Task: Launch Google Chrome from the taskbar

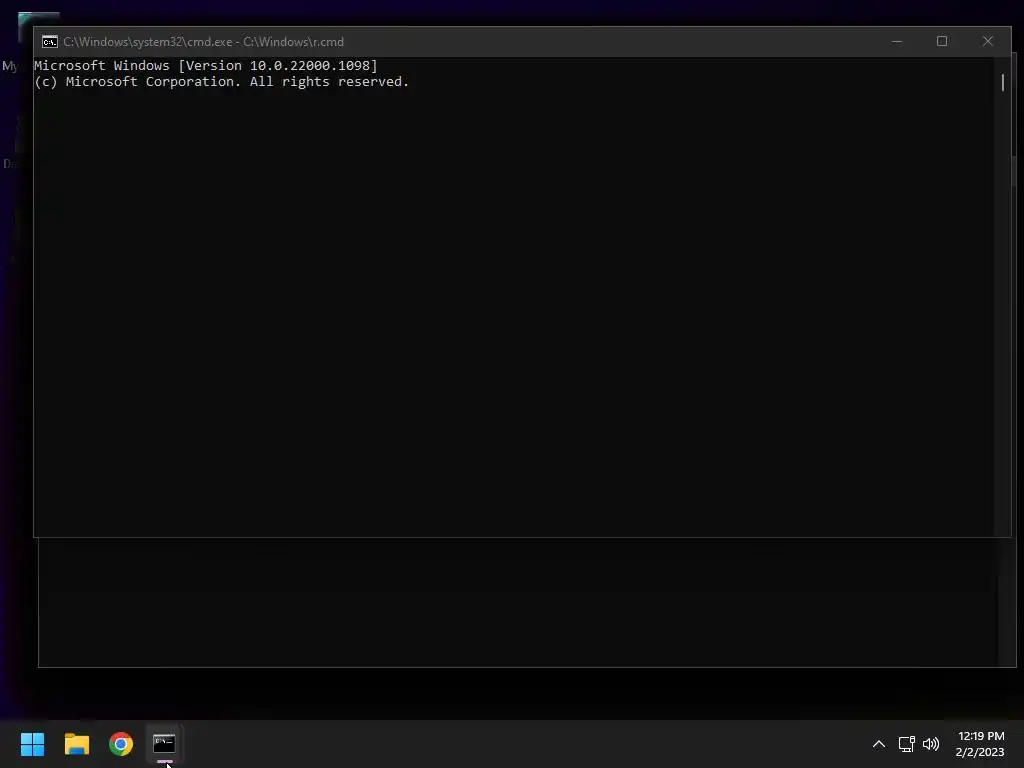Action: [x=121, y=744]
